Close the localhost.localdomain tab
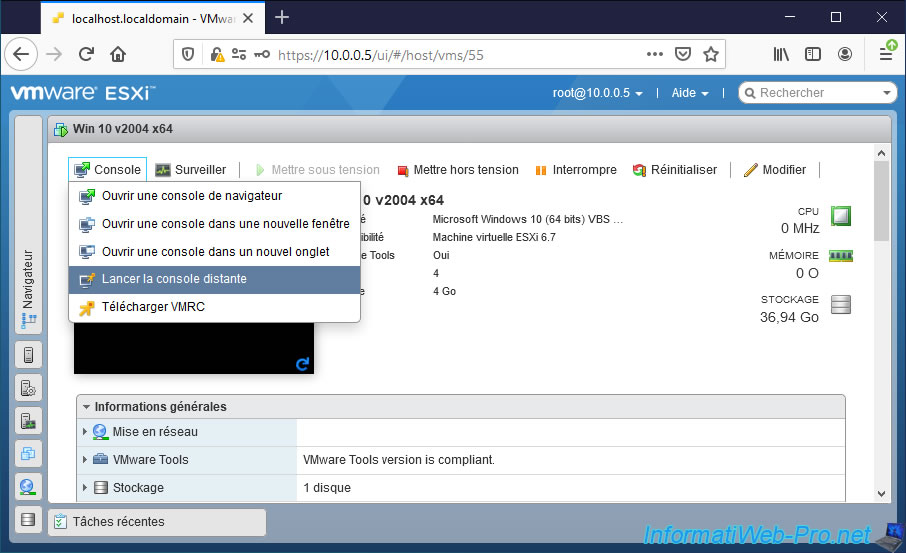Image resolution: width=906 pixels, height=553 pixels. (x=248, y=18)
